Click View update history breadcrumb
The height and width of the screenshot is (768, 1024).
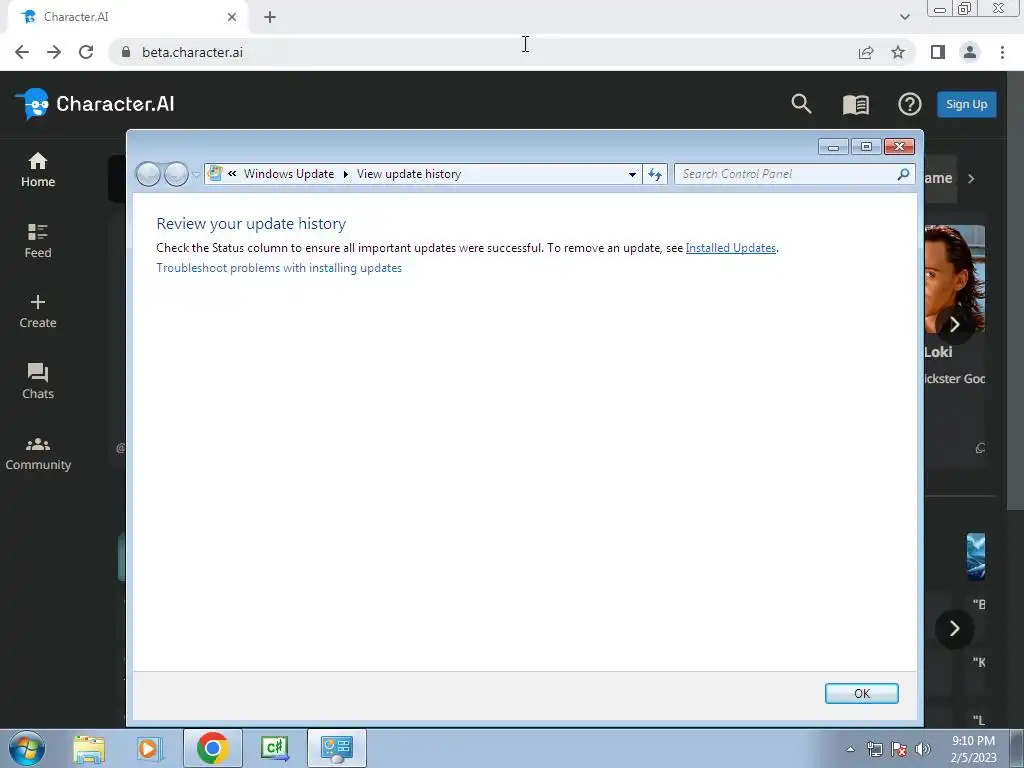tap(409, 174)
